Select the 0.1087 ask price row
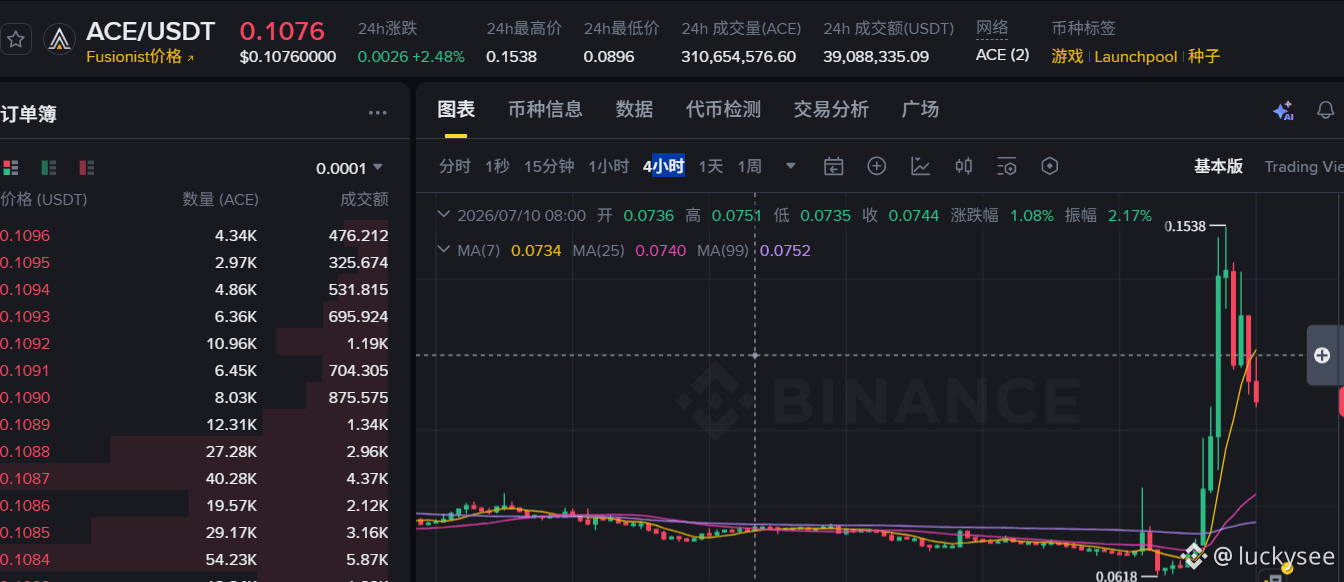This screenshot has height=582, width=1344. [194, 479]
